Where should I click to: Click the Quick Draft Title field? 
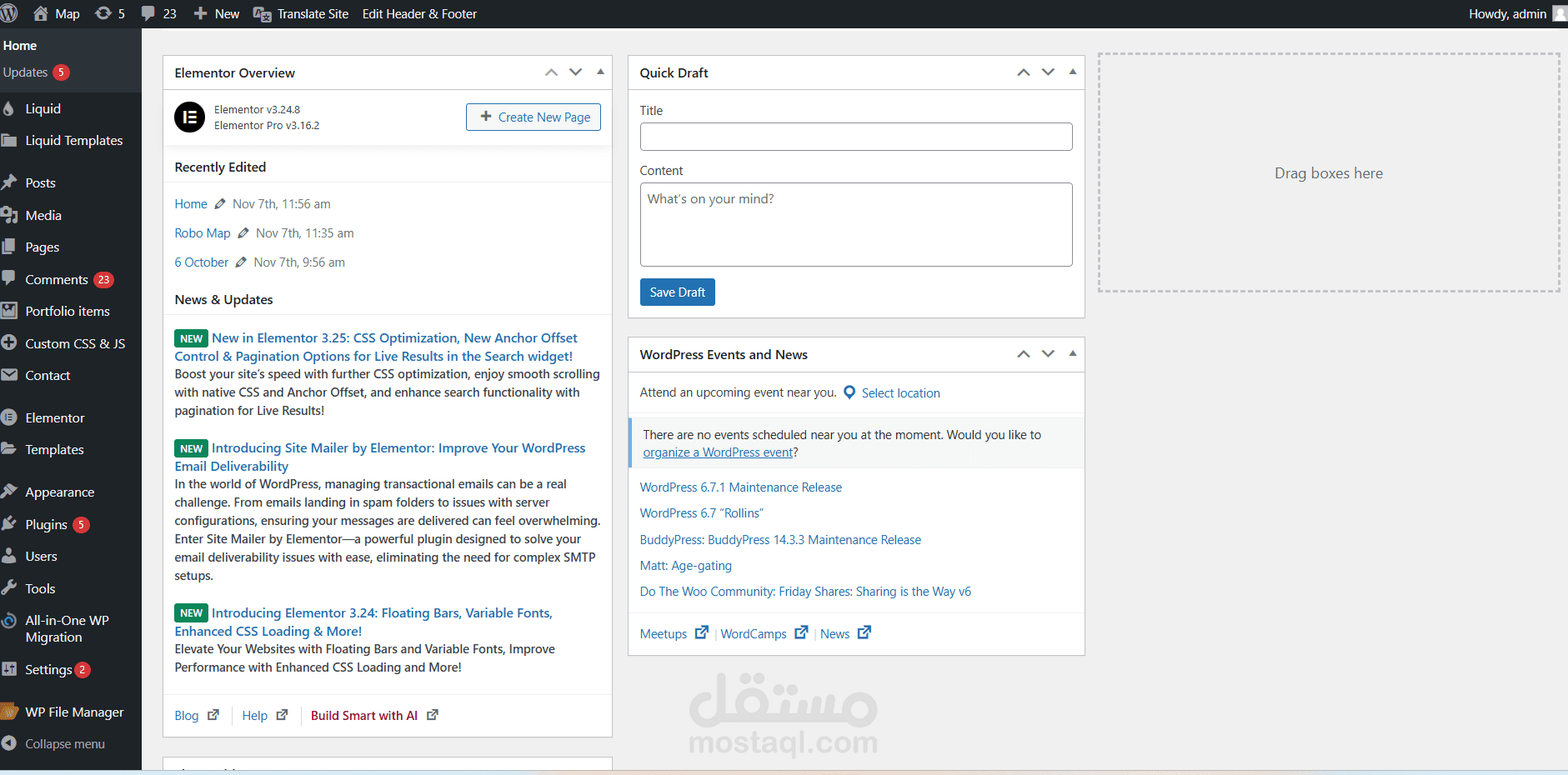click(856, 137)
